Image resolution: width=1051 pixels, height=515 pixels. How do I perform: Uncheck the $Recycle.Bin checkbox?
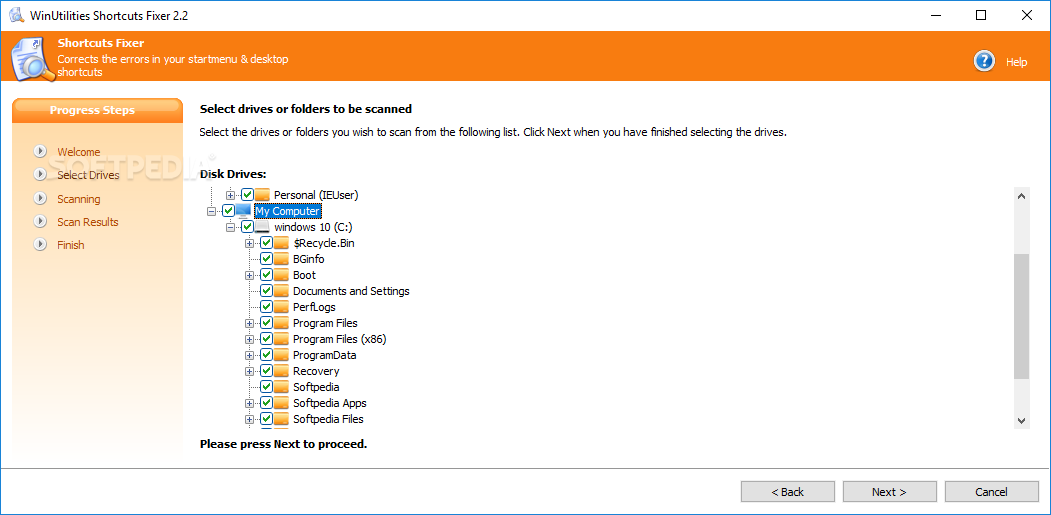point(266,243)
